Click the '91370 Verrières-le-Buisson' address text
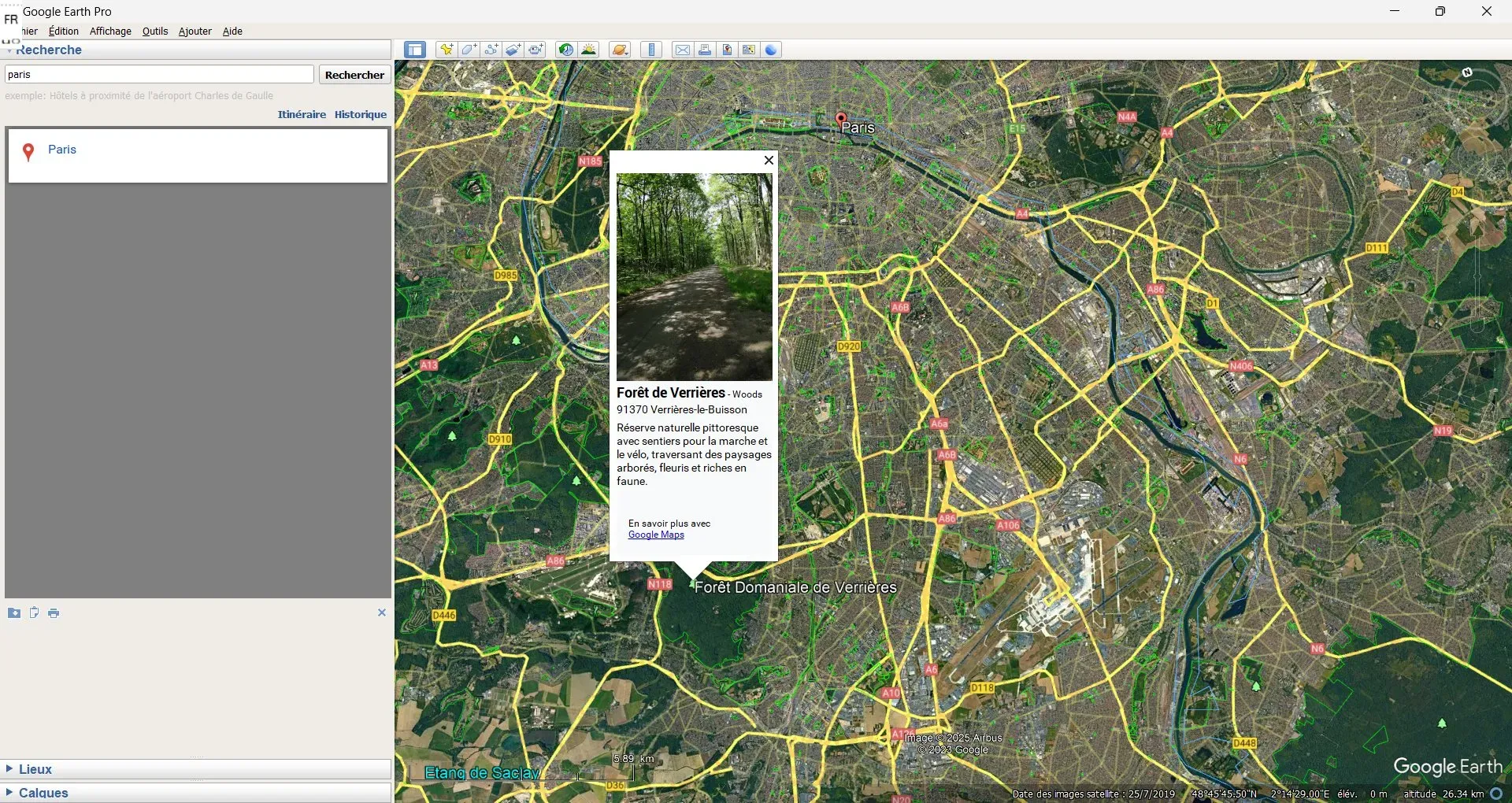 [x=682, y=410]
